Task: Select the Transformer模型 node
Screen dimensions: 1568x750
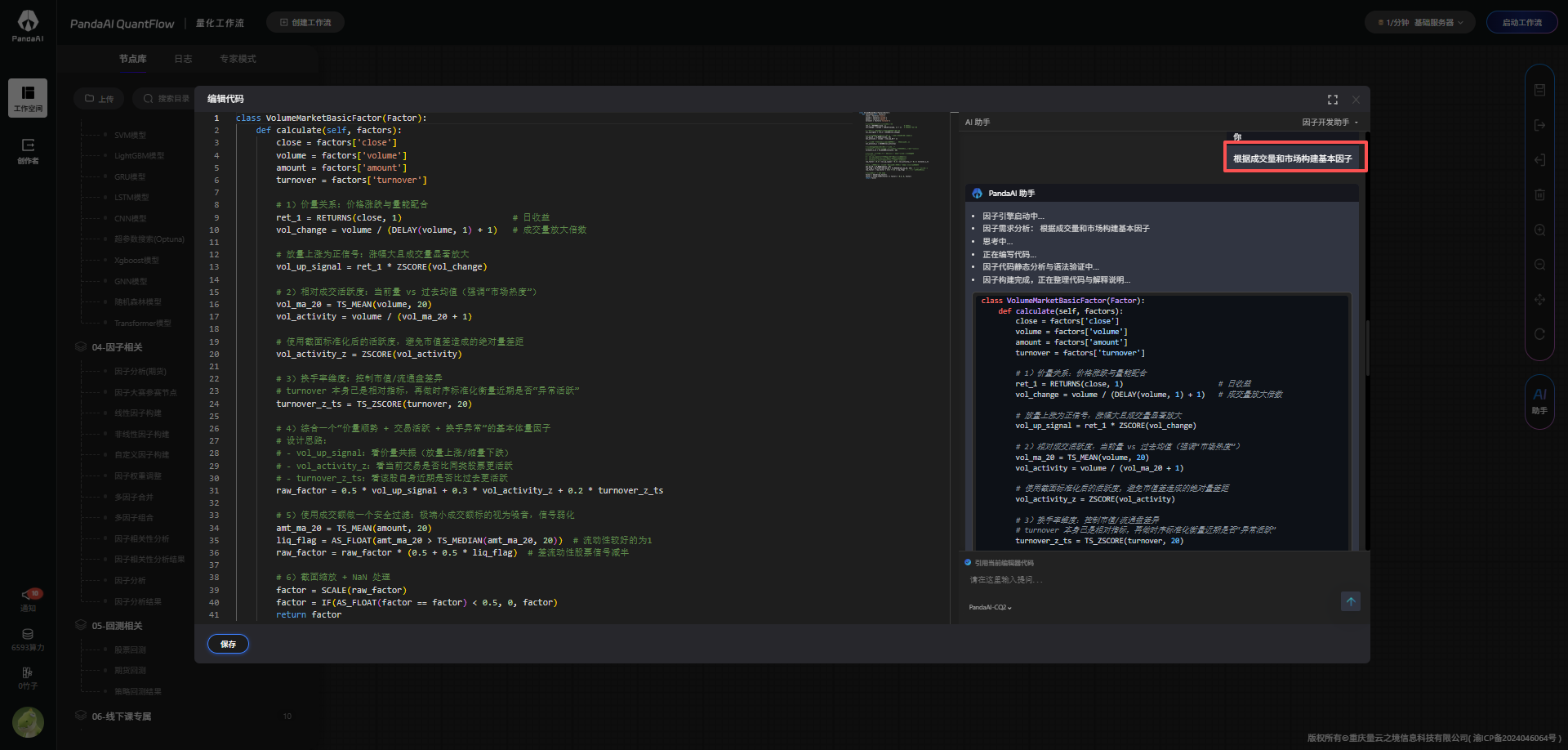Action: point(143,323)
